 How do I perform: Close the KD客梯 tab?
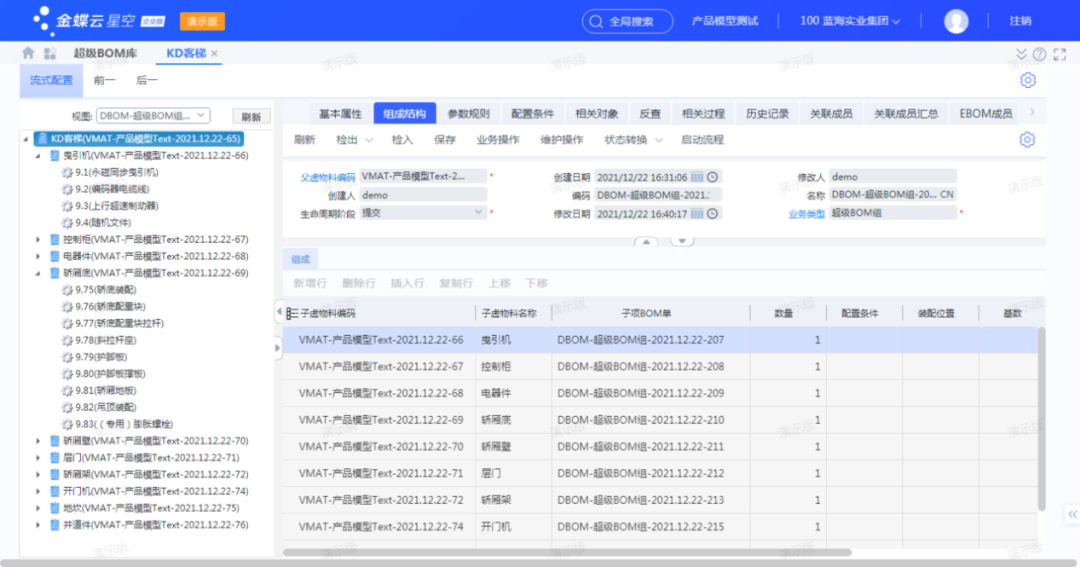click(214, 54)
